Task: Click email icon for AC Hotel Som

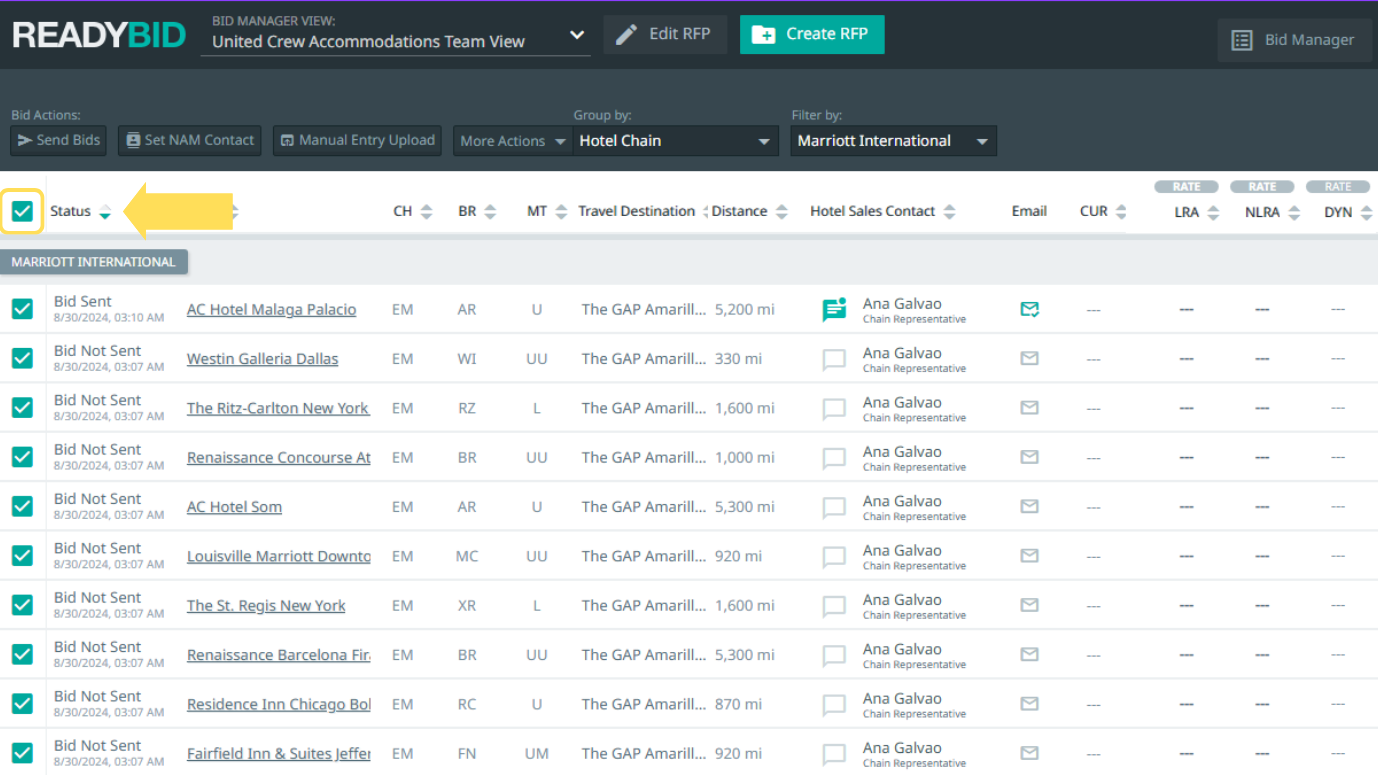Action: 1029,506
